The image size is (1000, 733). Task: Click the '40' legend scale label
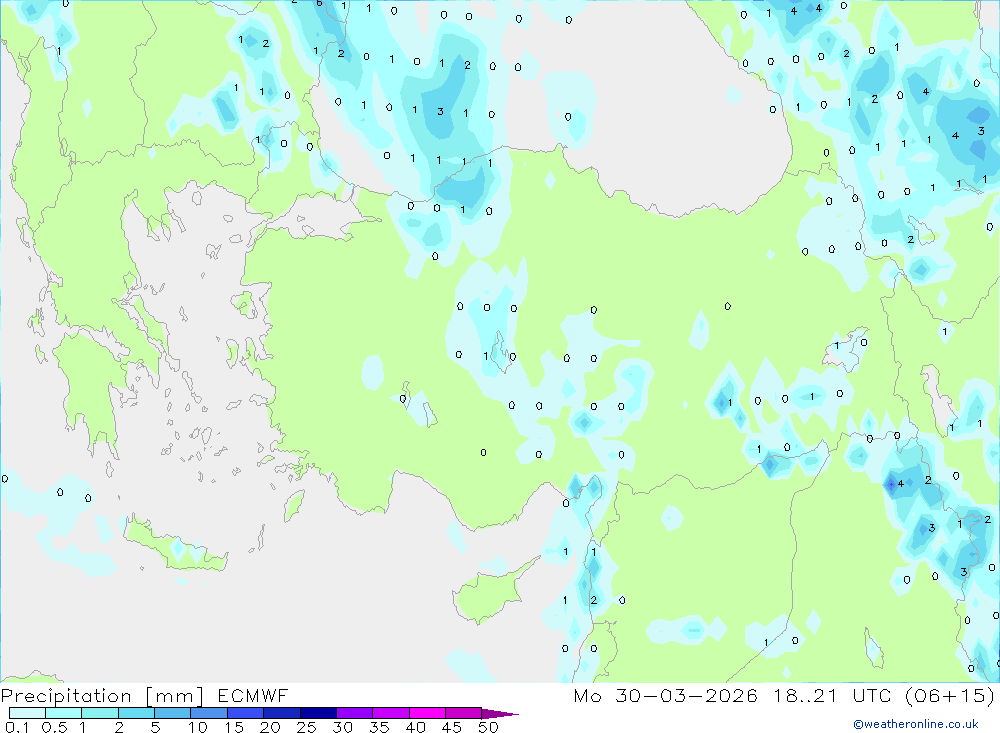point(416,727)
